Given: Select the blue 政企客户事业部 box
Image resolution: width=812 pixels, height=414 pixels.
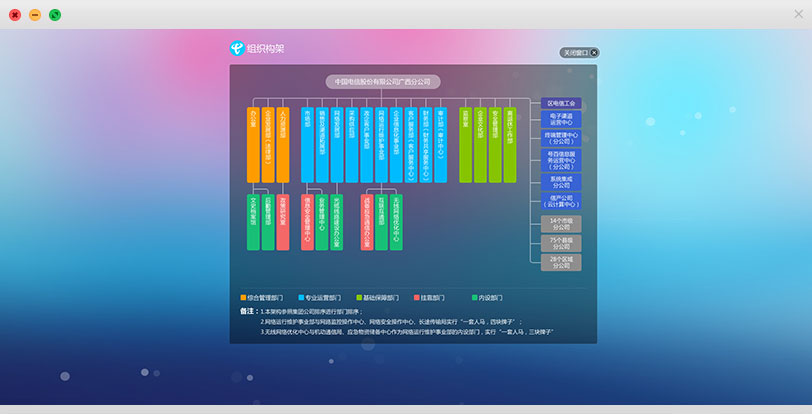Looking at the screenshot, I should 366,145.
